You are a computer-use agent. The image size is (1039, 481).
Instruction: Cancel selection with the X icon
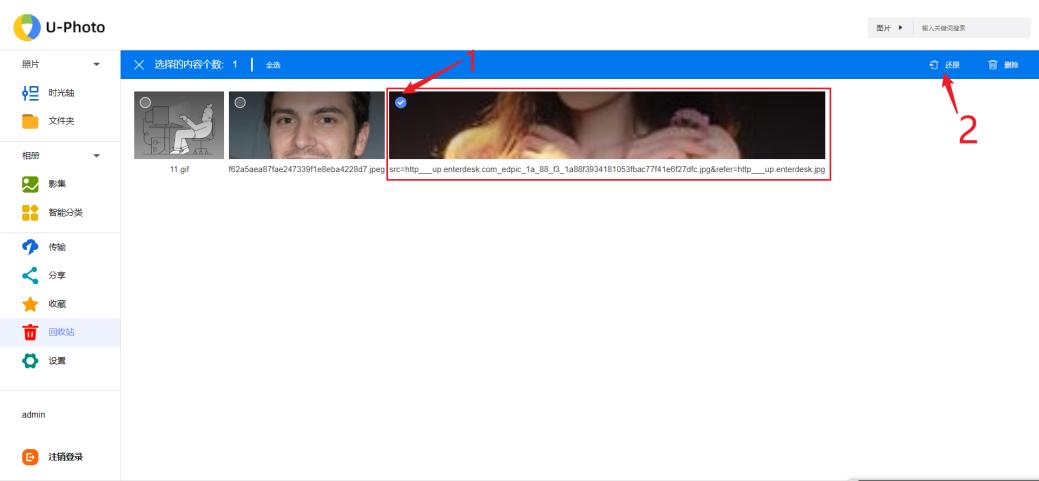(x=139, y=65)
